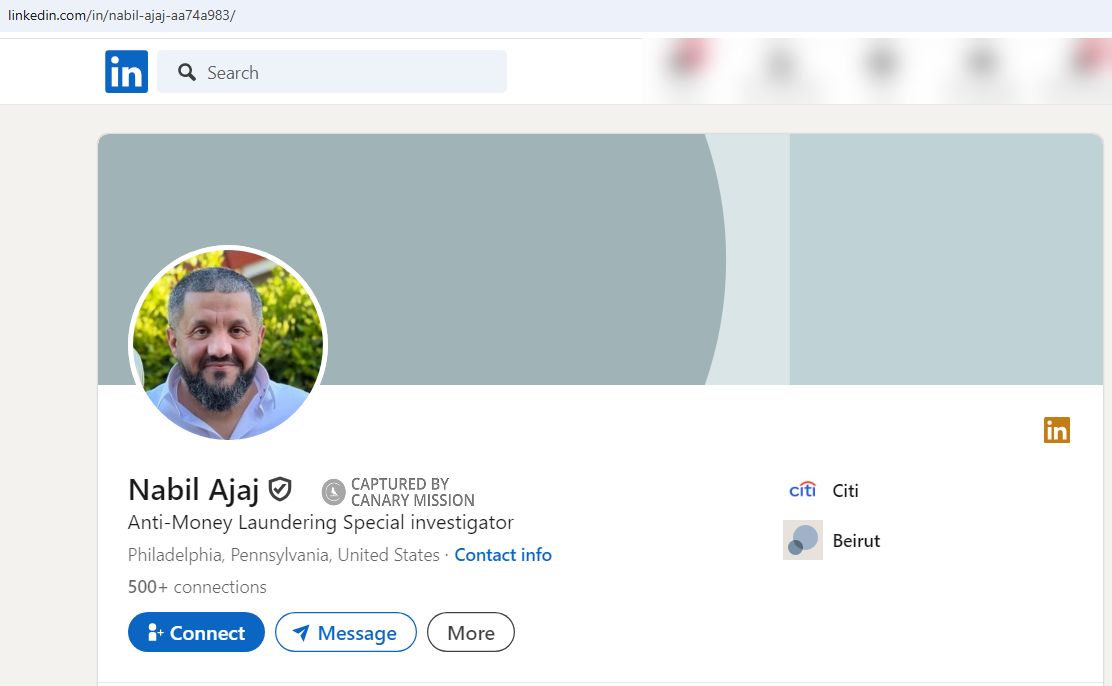1112x686 pixels.
Task: Select the browser address bar URL
Action: (x=120, y=15)
